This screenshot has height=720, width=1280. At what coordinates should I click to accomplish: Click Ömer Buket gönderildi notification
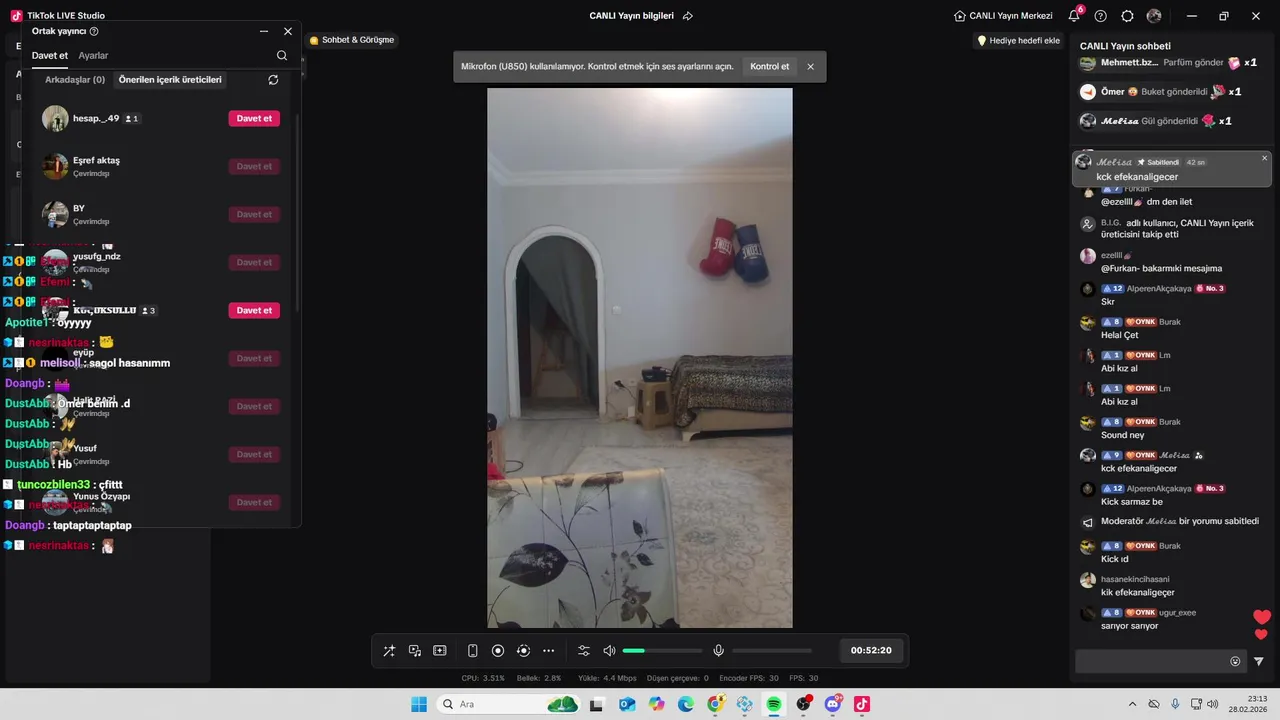click(1160, 91)
